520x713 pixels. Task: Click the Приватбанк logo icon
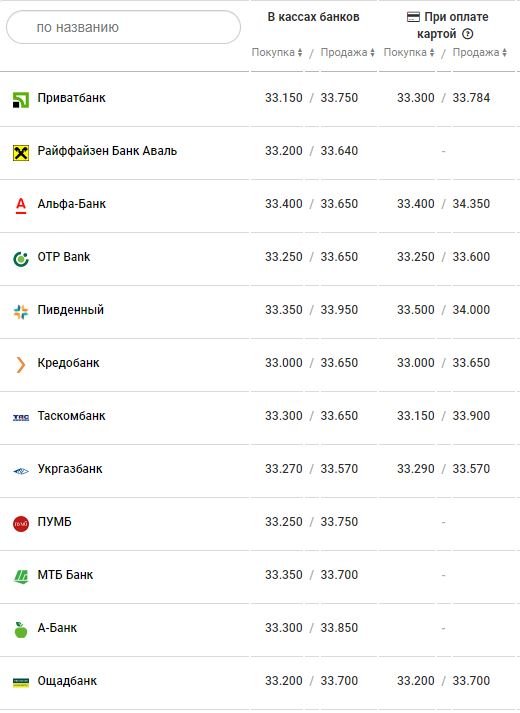21,100
